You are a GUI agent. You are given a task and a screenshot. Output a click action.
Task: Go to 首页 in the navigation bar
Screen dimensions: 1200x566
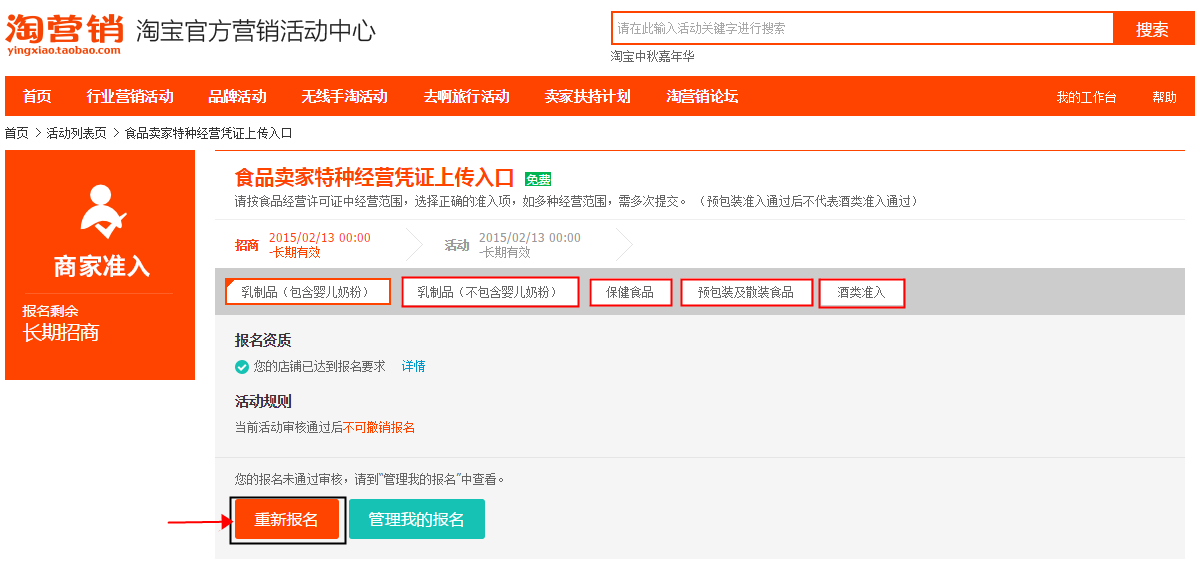(37, 97)
